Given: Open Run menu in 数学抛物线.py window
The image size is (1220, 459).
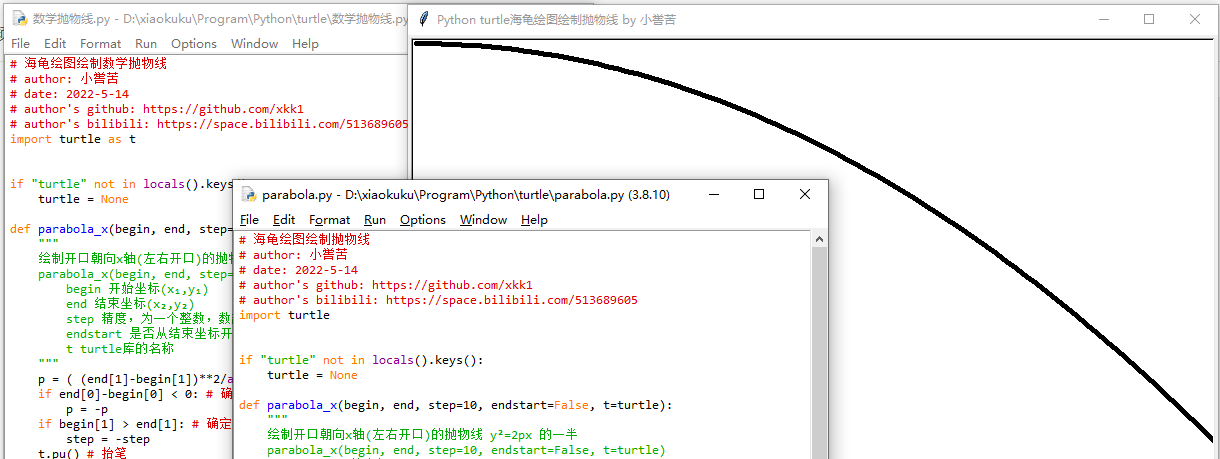Looking at the screenshot, I should [146, 44].
